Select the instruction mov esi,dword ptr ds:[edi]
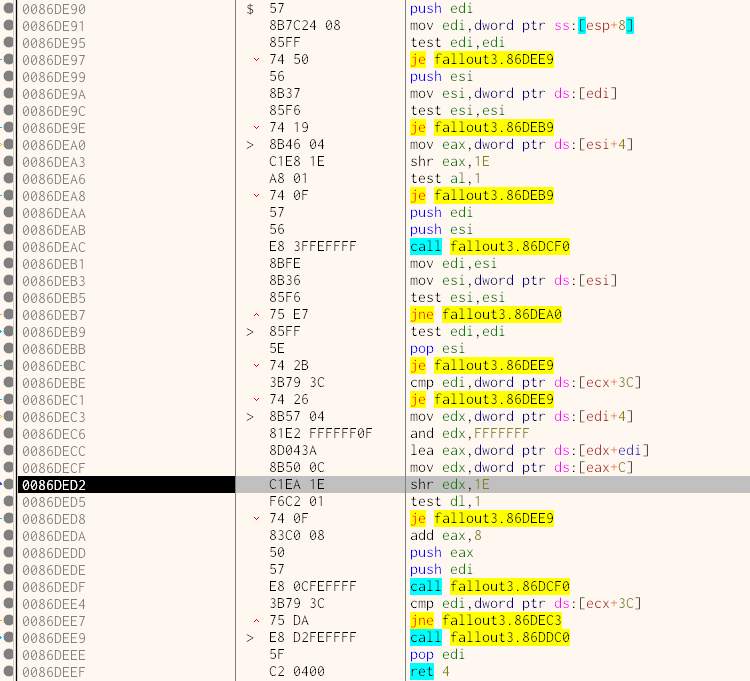 pyautogui.click(x=514, y=93)
